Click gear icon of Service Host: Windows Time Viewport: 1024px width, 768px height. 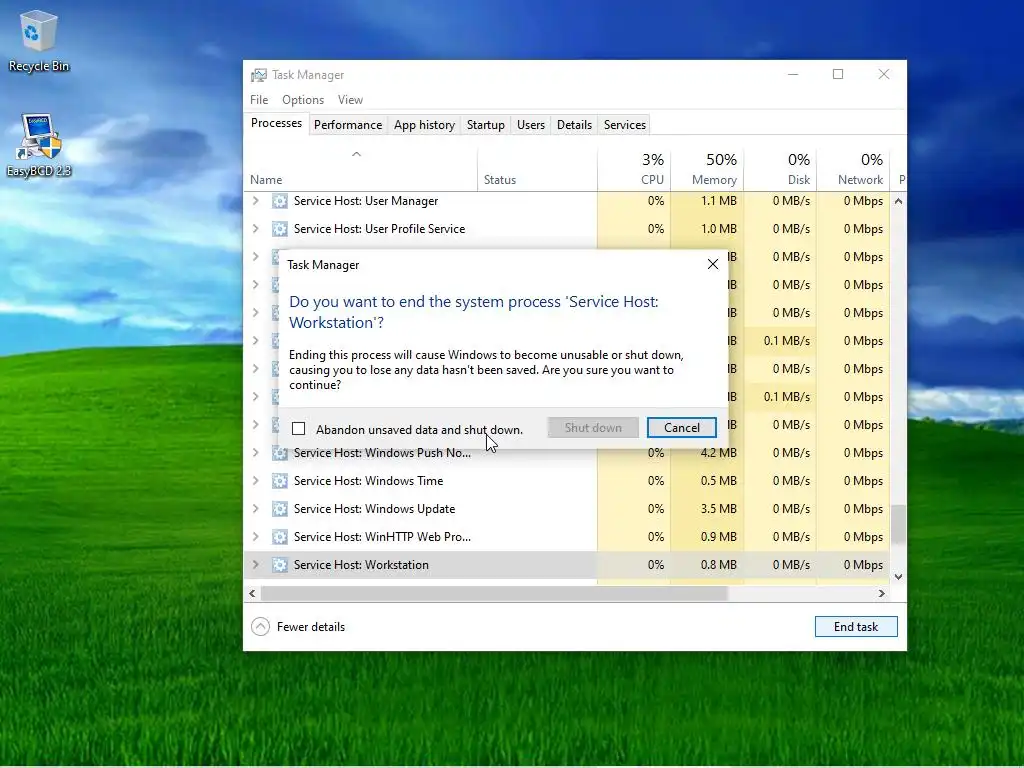click(x=280, y=481)
